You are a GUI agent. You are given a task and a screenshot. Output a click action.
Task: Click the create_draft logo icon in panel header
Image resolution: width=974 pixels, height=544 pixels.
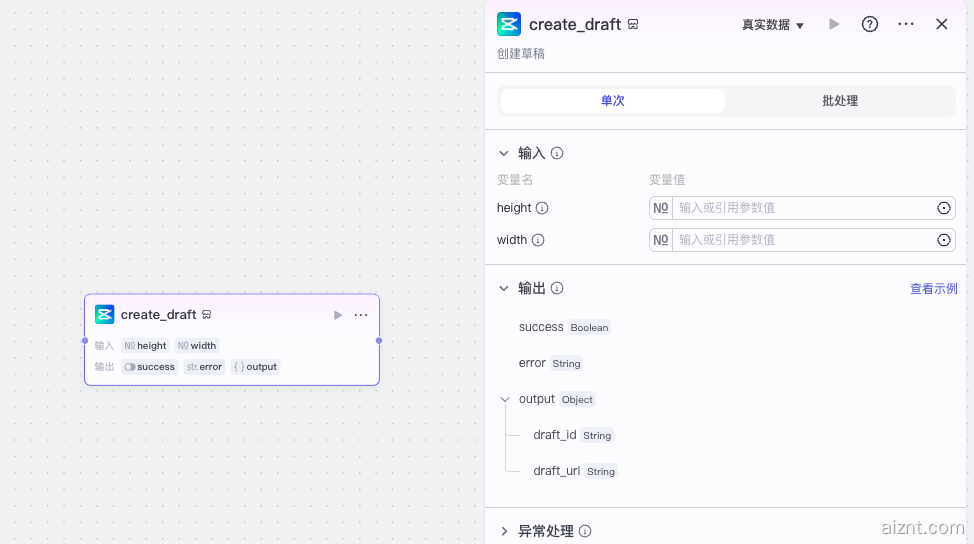[509, 24]
